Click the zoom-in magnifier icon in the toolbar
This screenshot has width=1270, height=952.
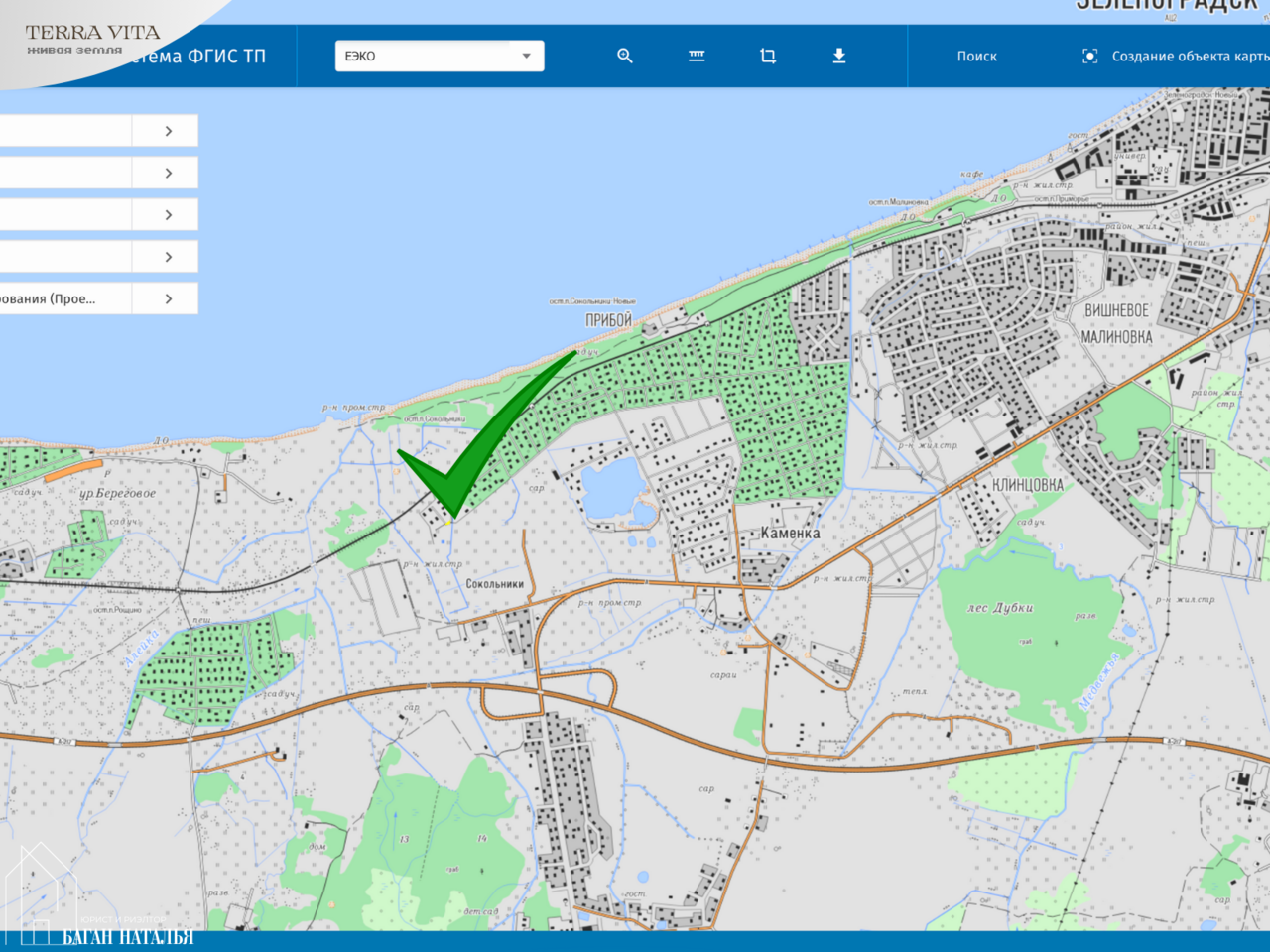(625, 56)
